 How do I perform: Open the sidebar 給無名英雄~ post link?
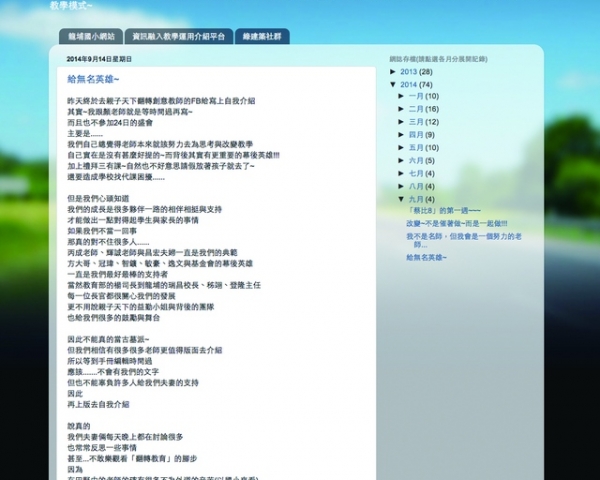[426, 257]
